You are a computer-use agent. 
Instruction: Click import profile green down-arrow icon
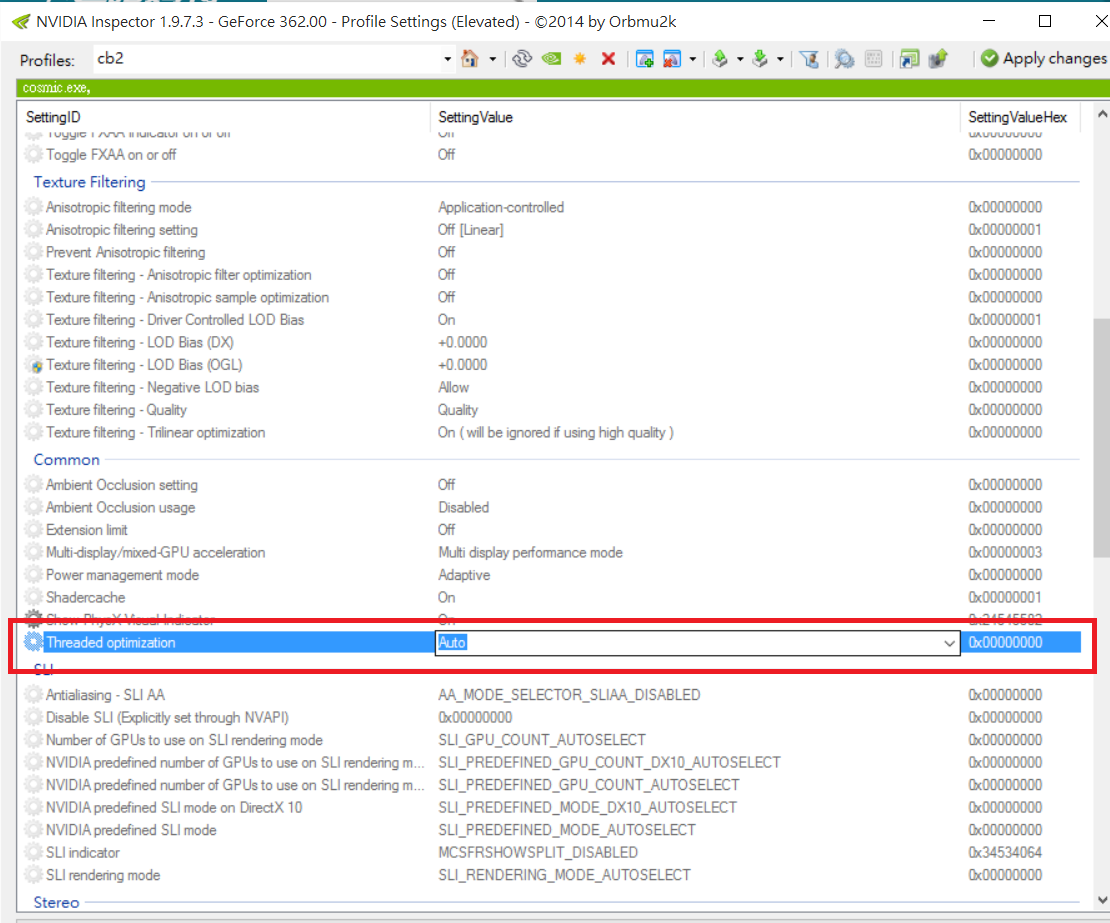tap(760, 59)
